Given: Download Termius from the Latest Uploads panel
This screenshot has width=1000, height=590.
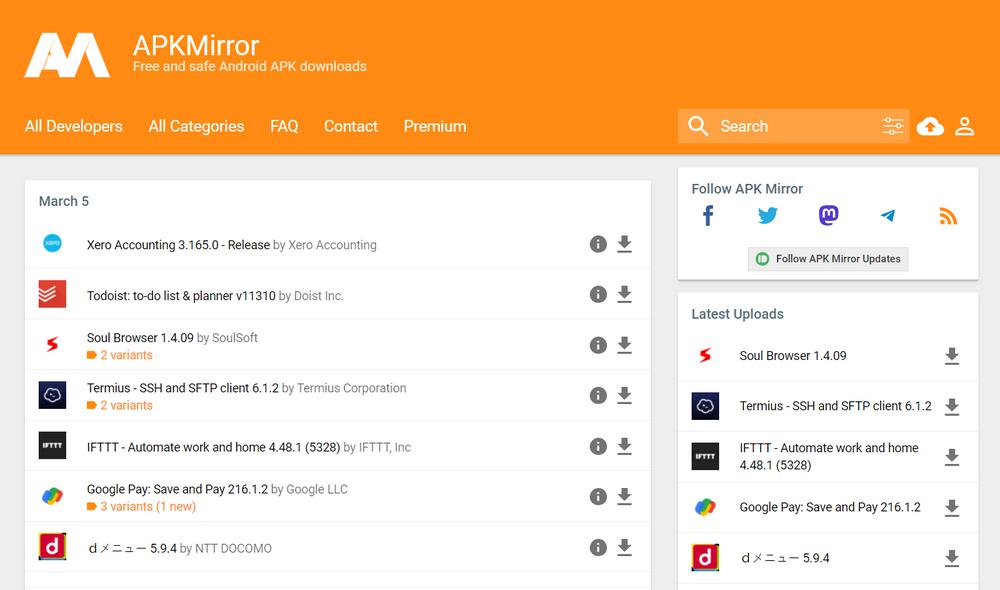Looking at the screenshot, I should 952,405.
